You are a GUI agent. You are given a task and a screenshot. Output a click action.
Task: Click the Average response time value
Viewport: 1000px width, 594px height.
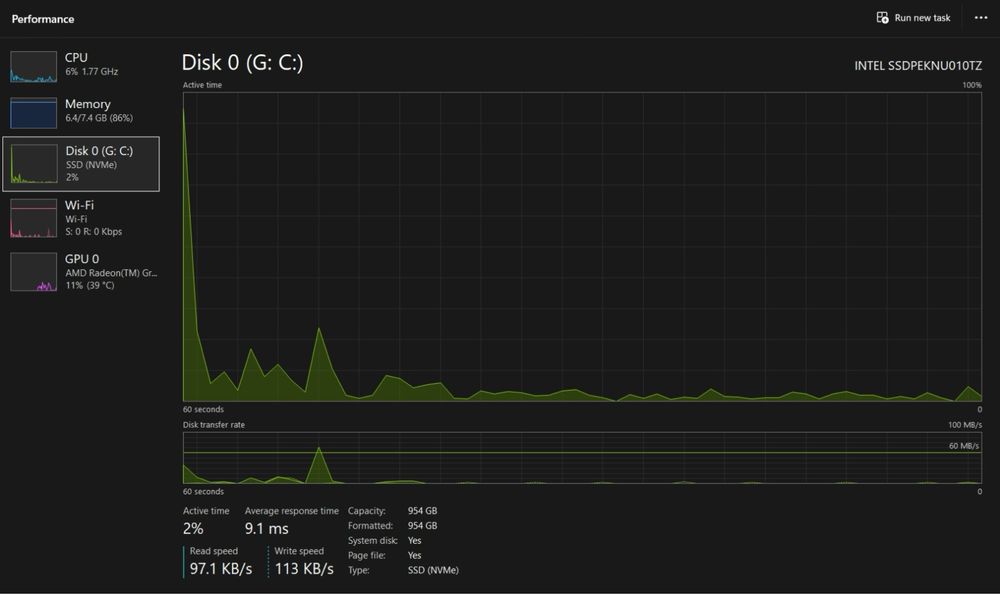tap(267, 528)
